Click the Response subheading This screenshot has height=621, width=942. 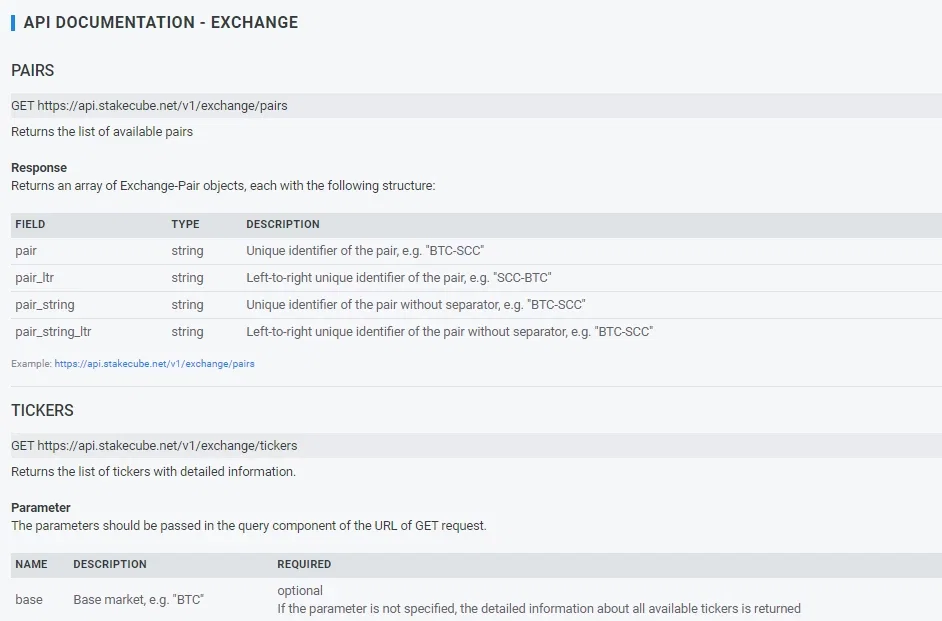coord(39,168)
